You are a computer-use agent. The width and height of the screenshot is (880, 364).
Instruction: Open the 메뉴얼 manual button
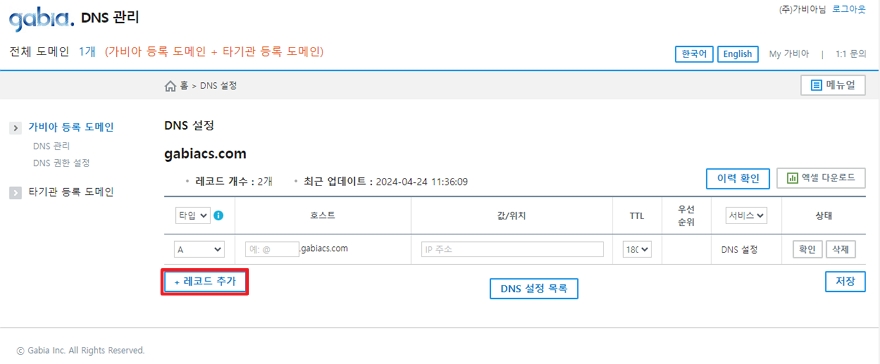click(x=833, y=86)
